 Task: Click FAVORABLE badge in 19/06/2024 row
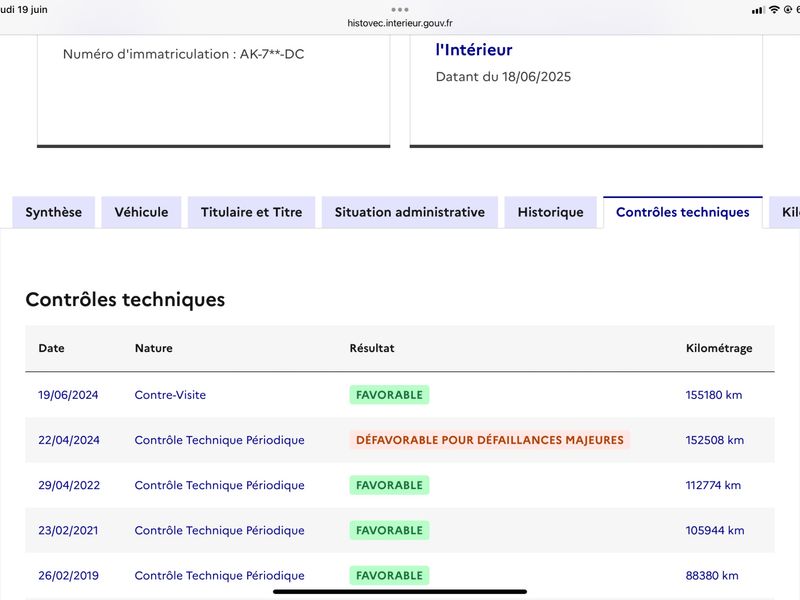pos(389,395)
